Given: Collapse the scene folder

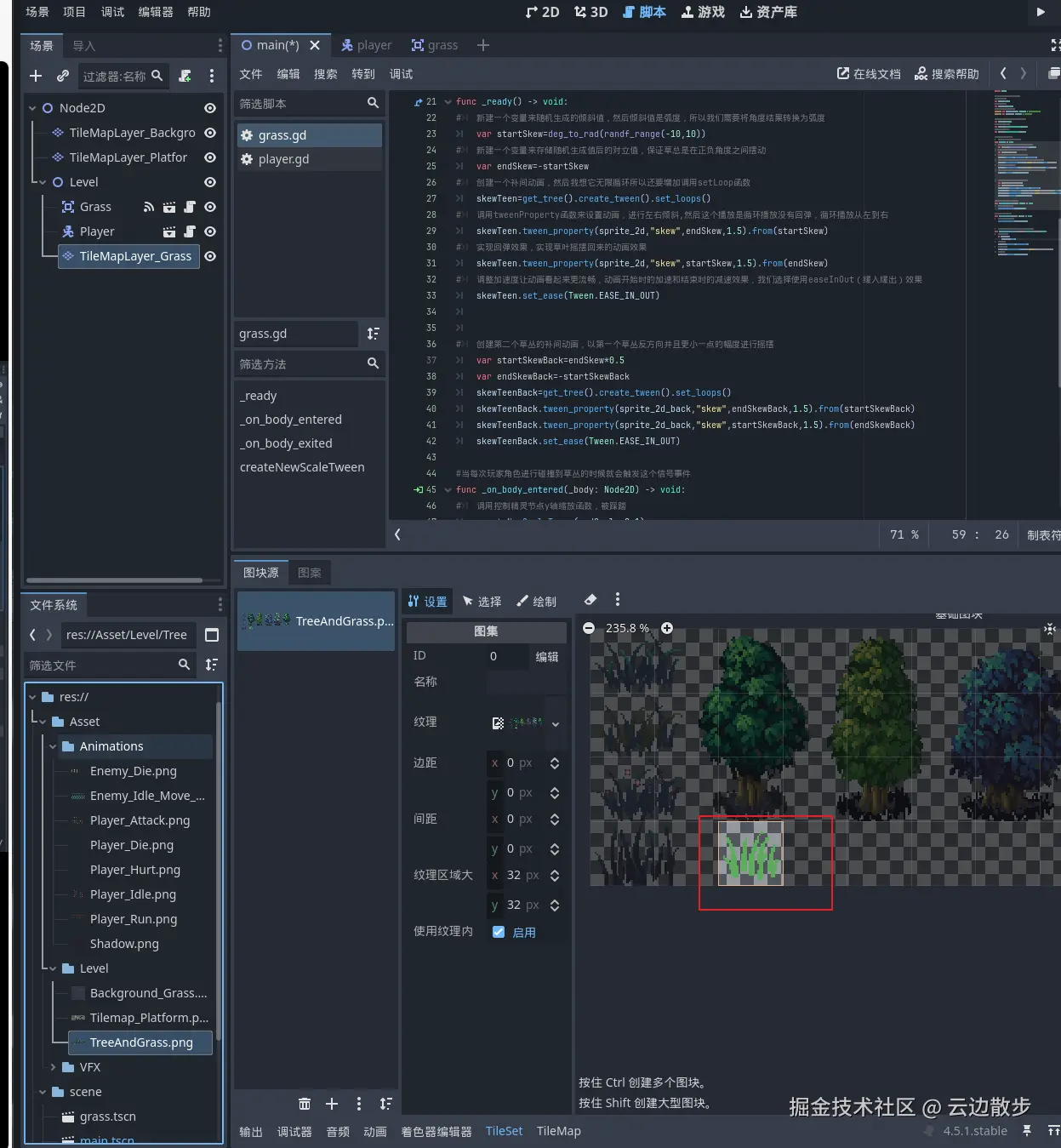Looking at the screenshot, I should pos(43,1092).
